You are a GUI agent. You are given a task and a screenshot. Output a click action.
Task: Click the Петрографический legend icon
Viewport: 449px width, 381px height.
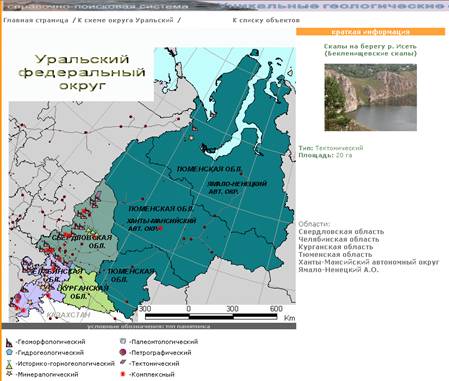[x=123, y=352]
